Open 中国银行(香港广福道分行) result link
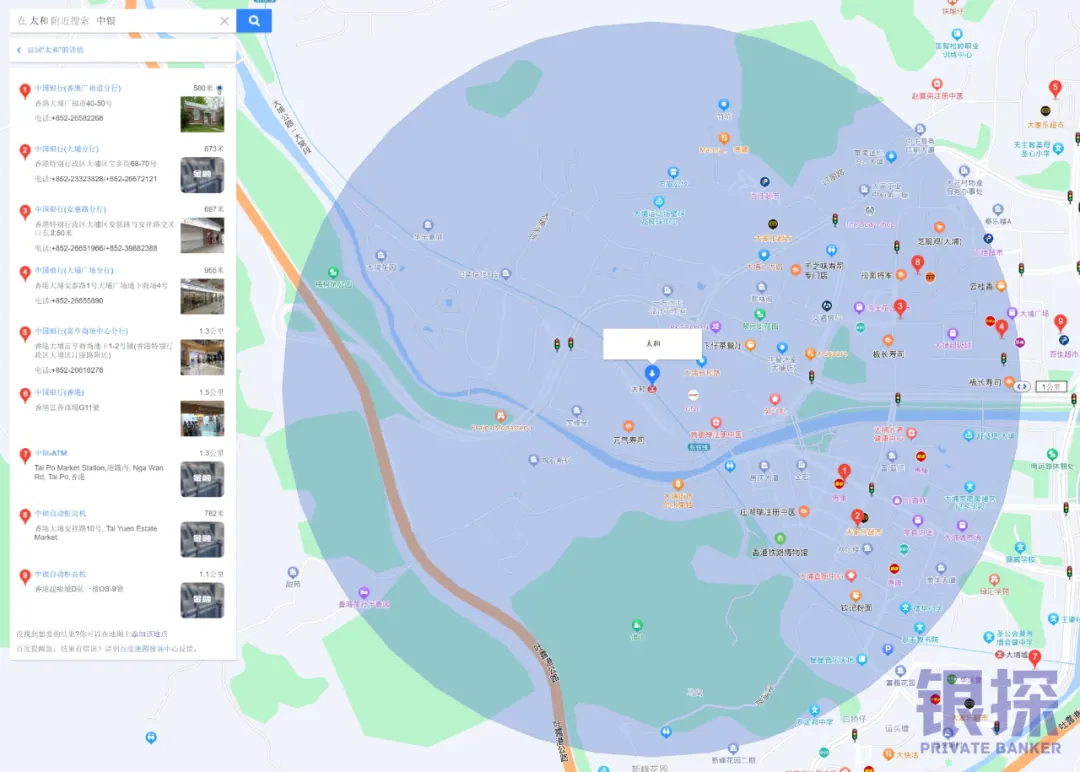The height and width of the screenshot is (772, 1080). point(78,88)
